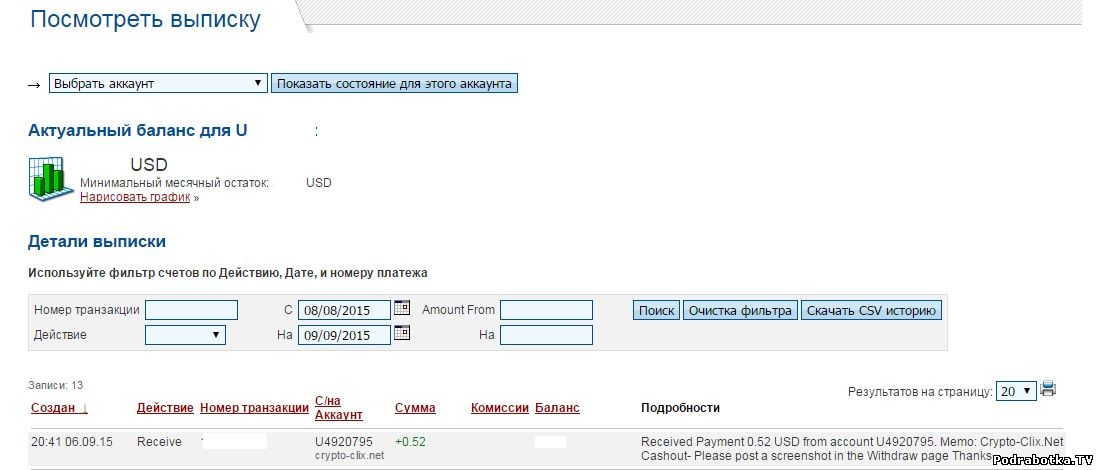Expand the 'Действие' filter dropdown
Viewport: 1098px width, 470px height.
coord(185,335)
